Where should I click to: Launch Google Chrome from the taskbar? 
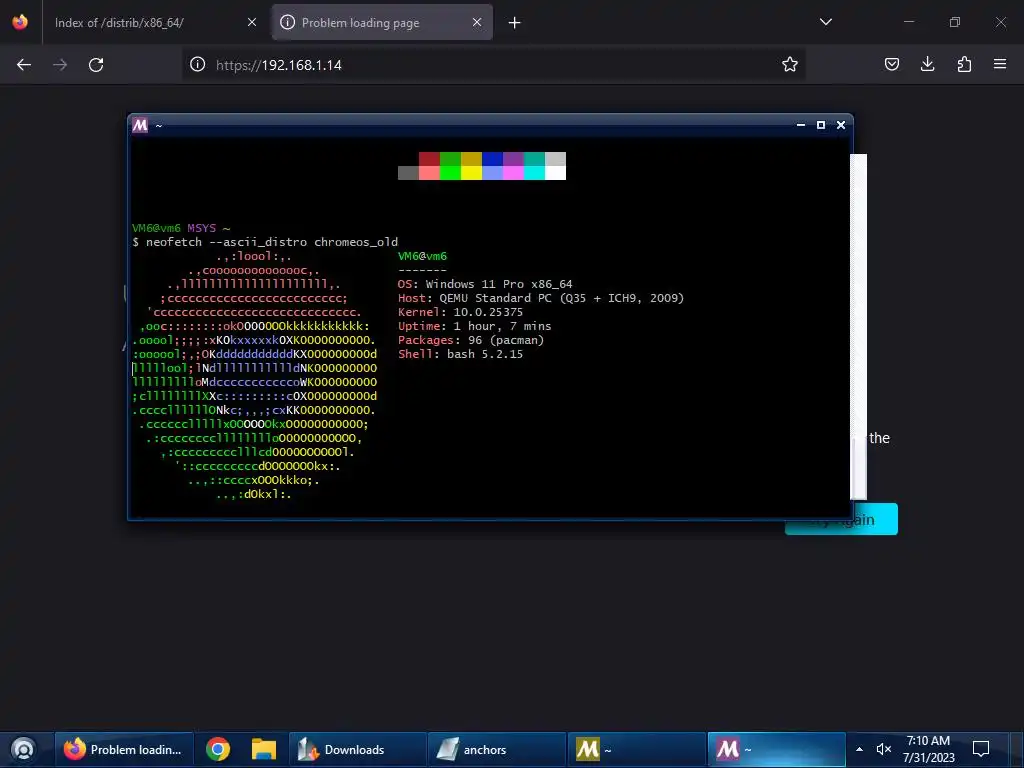click(218, 749)
